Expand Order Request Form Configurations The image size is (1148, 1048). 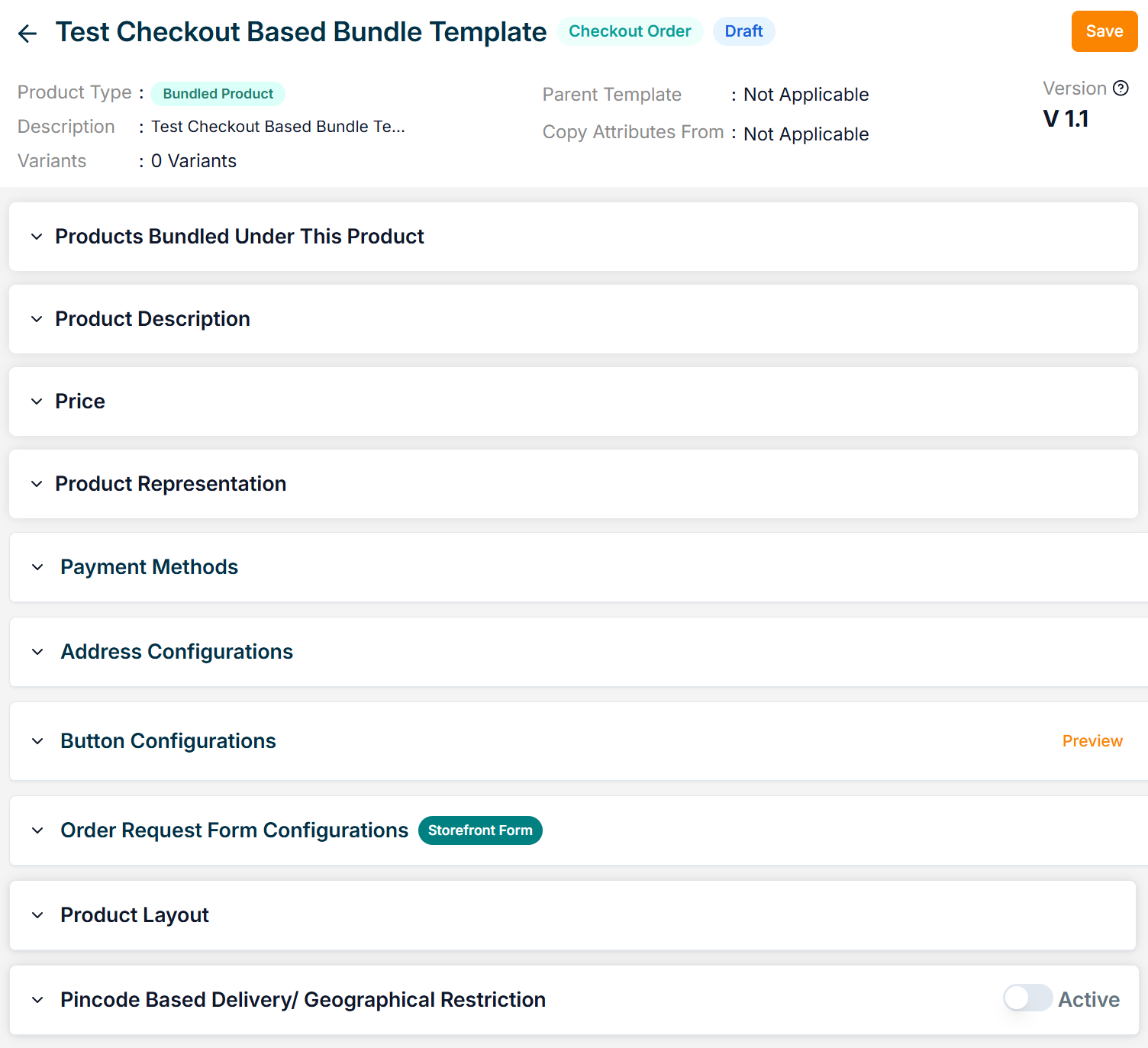point(37,830)
